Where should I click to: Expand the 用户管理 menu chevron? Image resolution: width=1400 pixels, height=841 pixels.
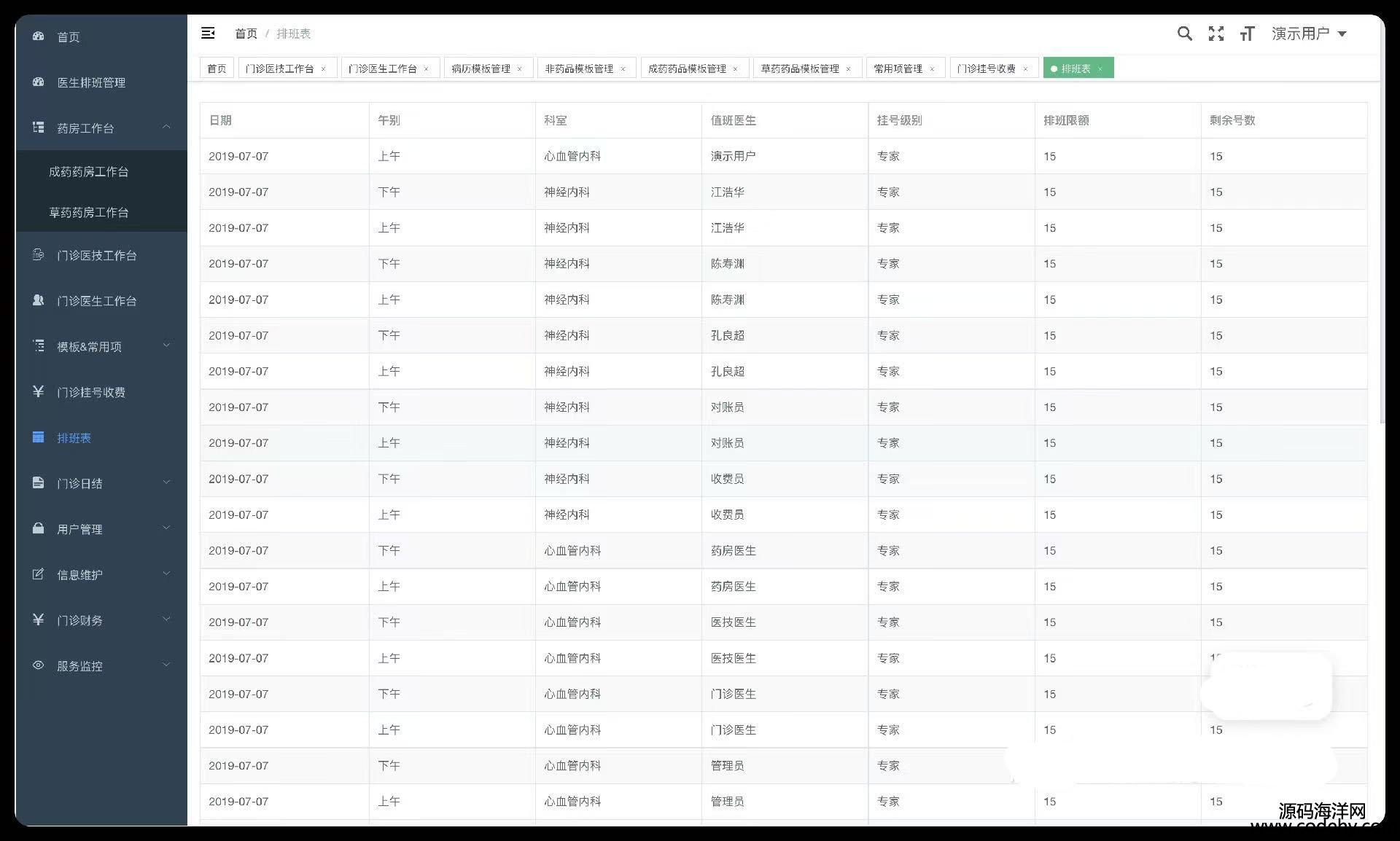[166, 528]
